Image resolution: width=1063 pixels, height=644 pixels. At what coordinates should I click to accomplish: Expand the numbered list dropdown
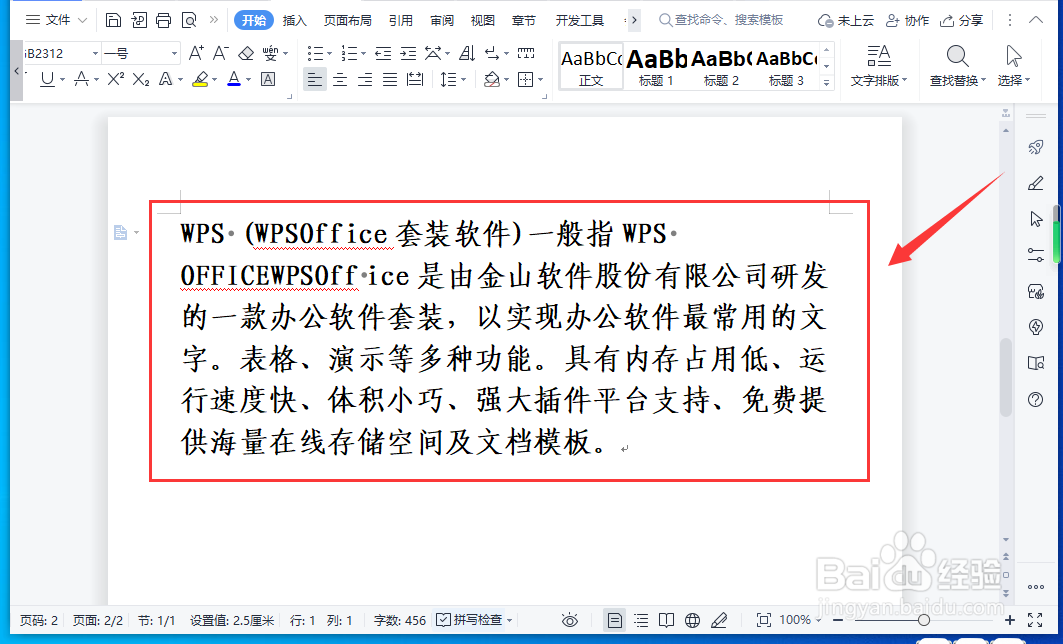point(363,54)
